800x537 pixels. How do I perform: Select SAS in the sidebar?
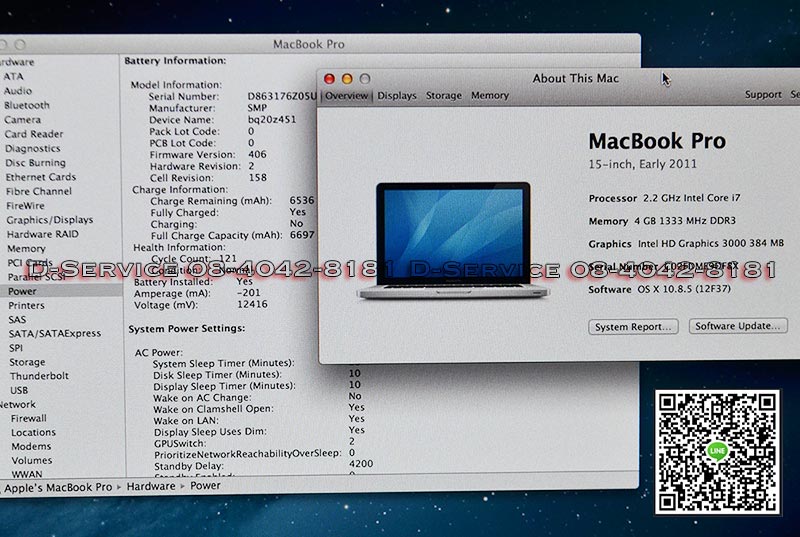coord(17,320)
